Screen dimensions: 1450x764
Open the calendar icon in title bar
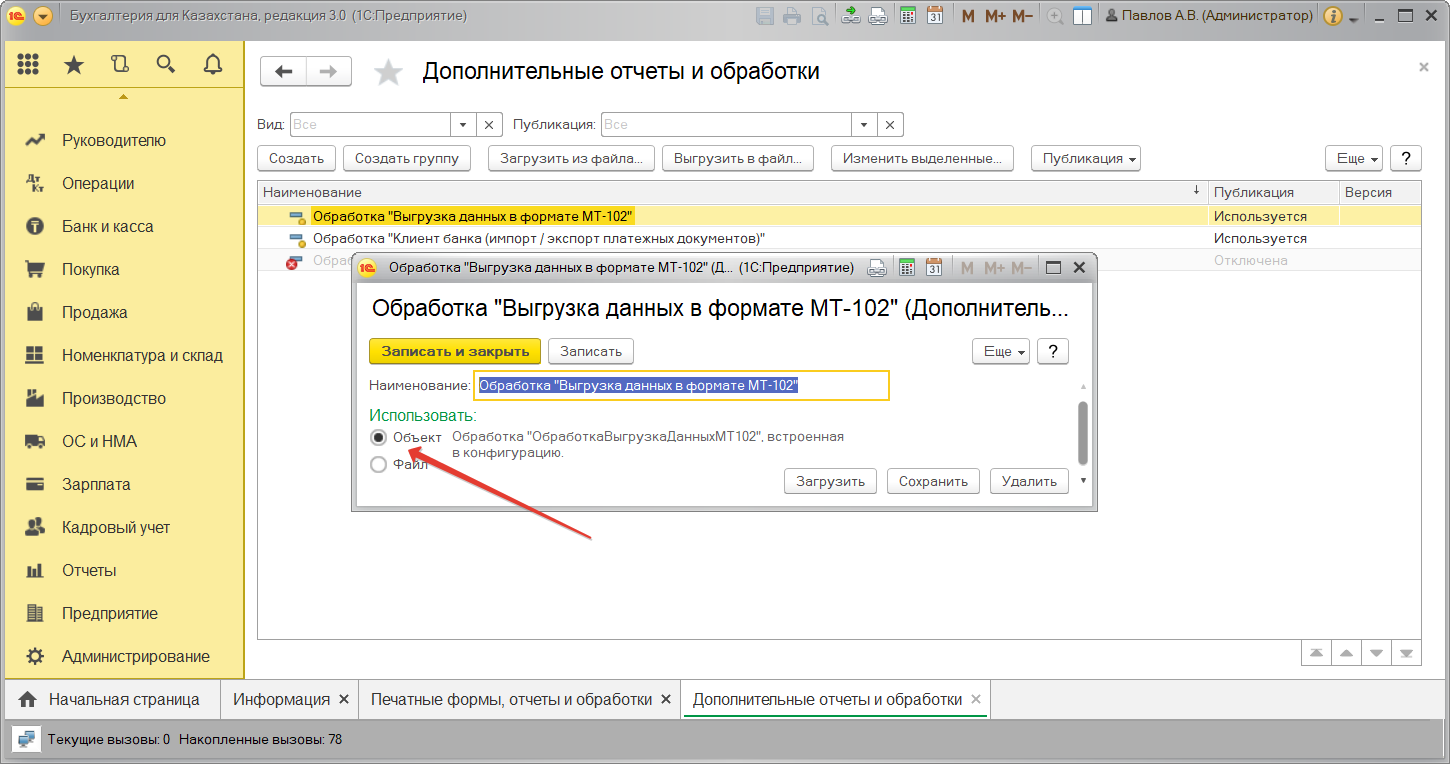tap(935, 16)
